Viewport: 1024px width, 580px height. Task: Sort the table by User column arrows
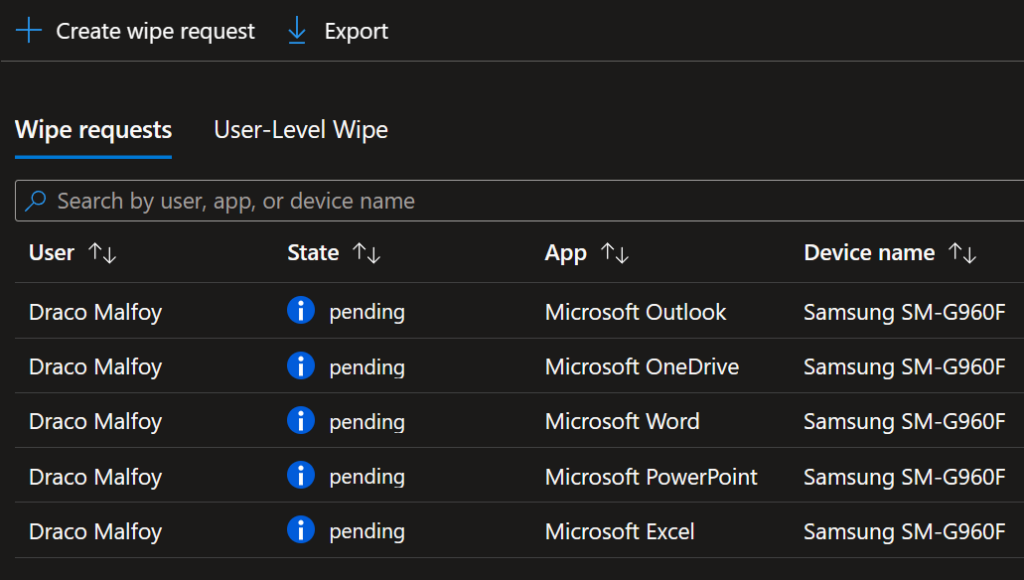click(102, 253)
